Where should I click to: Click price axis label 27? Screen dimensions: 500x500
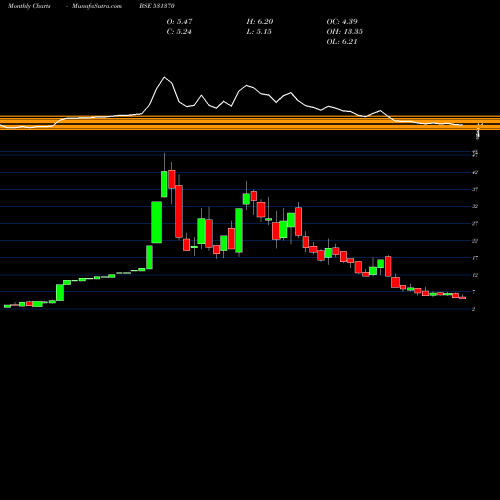click(x=475, y=224)
